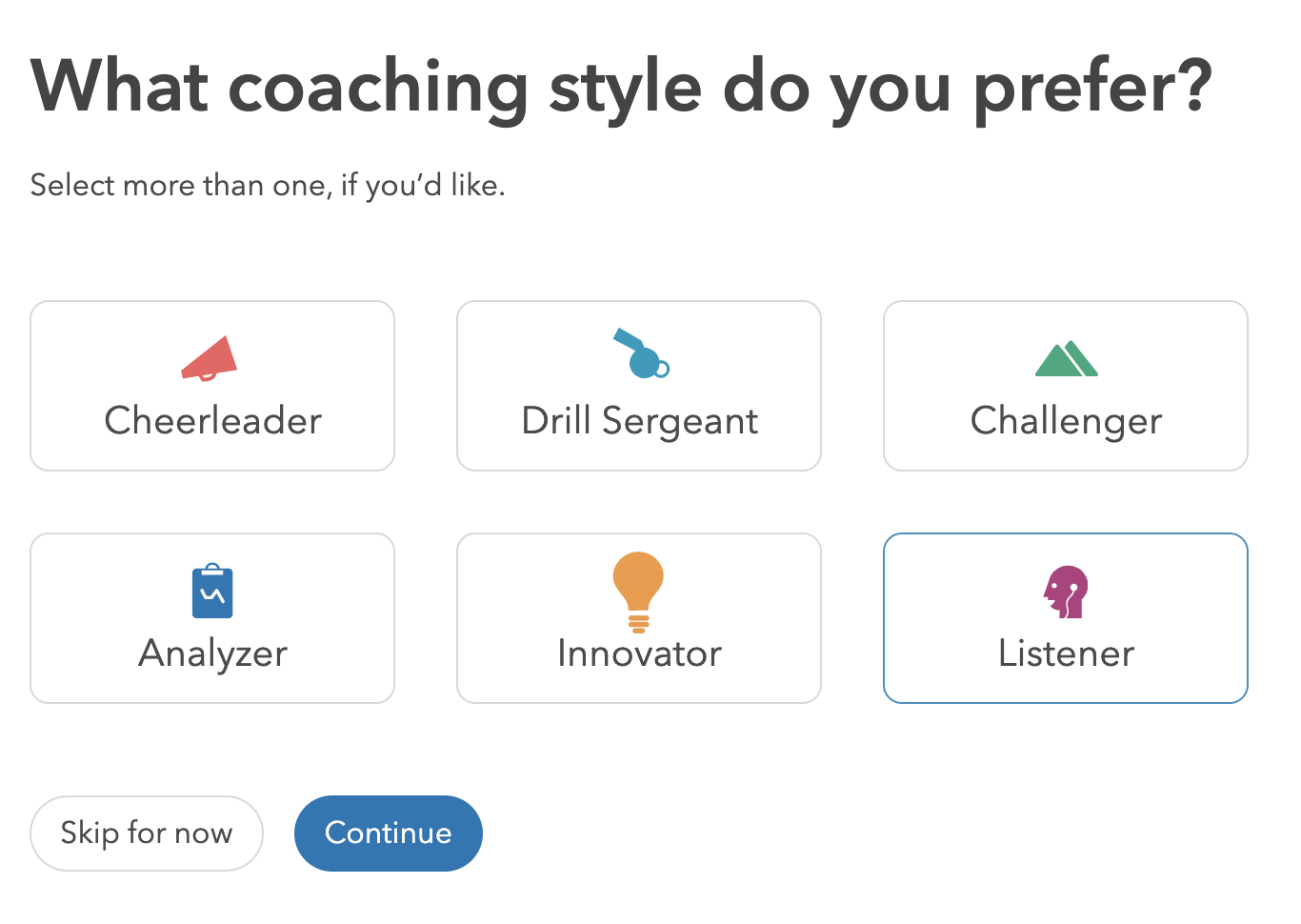Toggle the Cheerleader coaching style card
This screenshot has width=1301, height=924.
[212, 386]
